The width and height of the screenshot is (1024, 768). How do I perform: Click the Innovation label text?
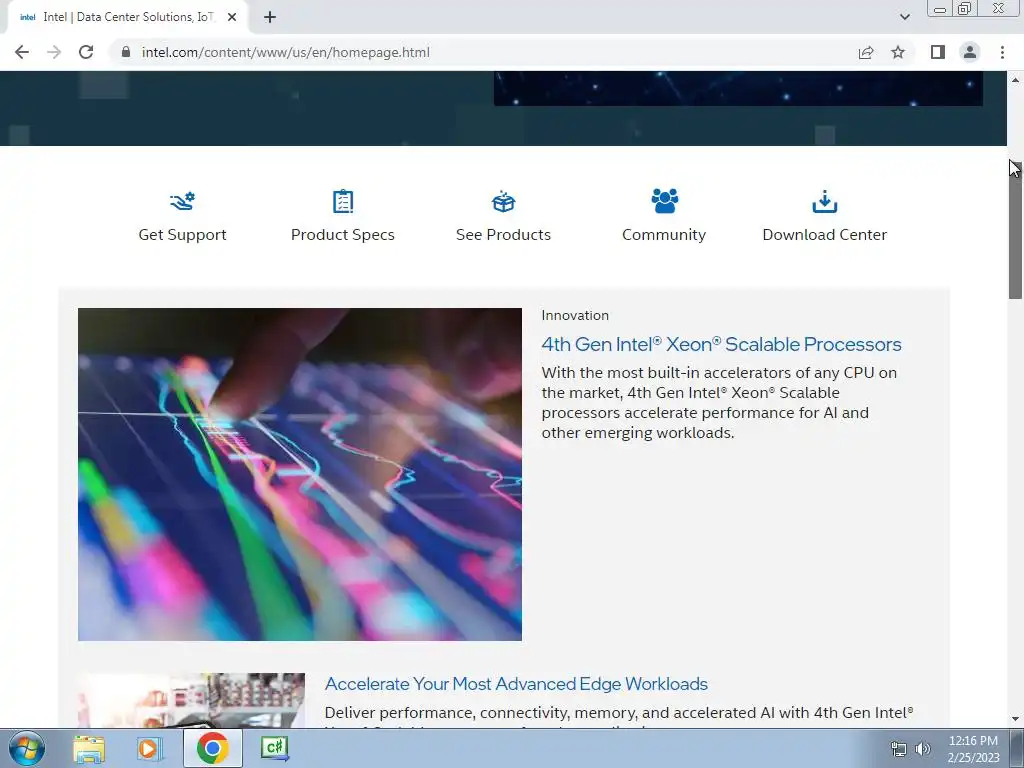click(x=575, y=315)
